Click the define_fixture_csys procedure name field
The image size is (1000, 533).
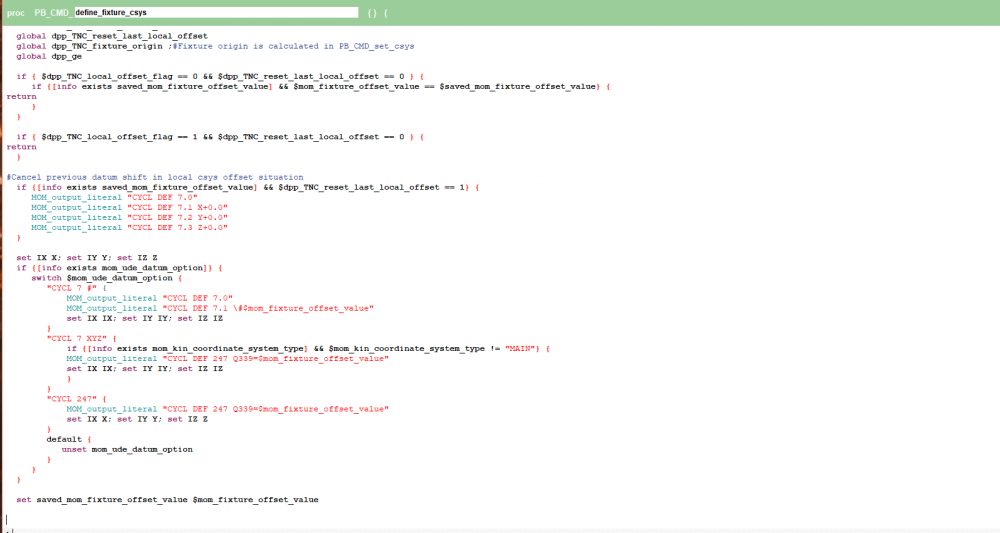click(214, 13)
